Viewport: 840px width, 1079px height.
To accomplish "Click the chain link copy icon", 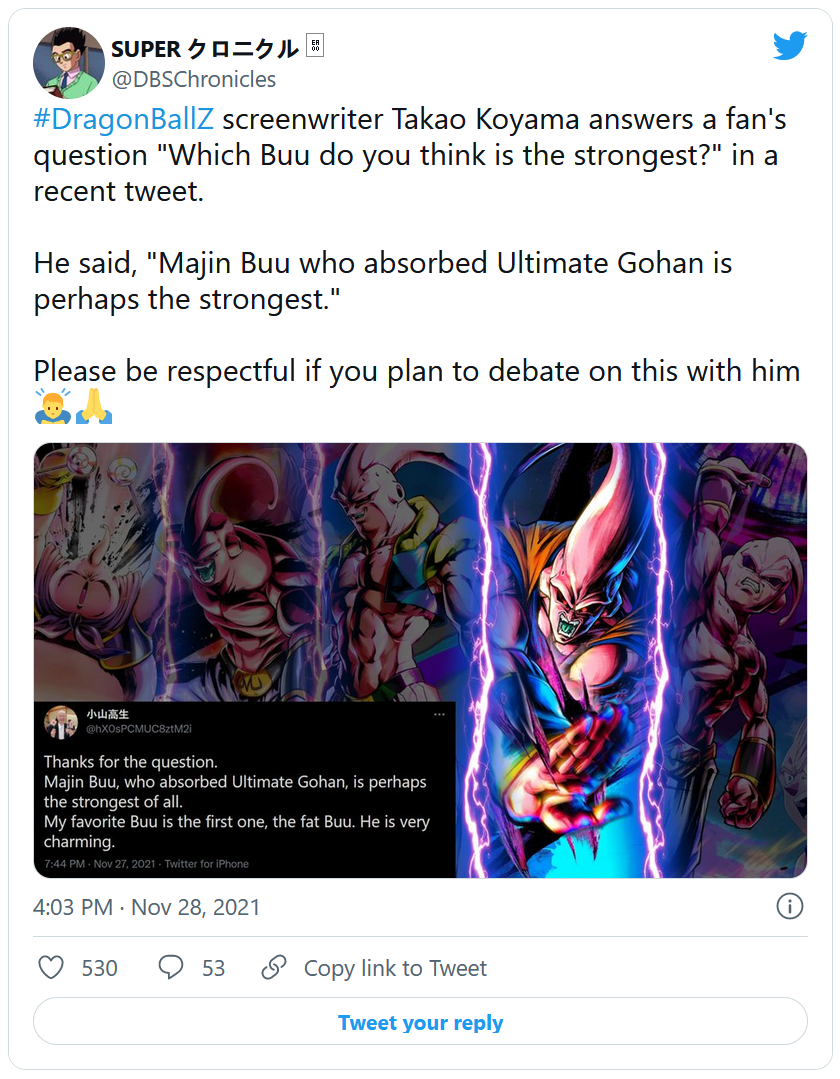I will click(274, 968).
